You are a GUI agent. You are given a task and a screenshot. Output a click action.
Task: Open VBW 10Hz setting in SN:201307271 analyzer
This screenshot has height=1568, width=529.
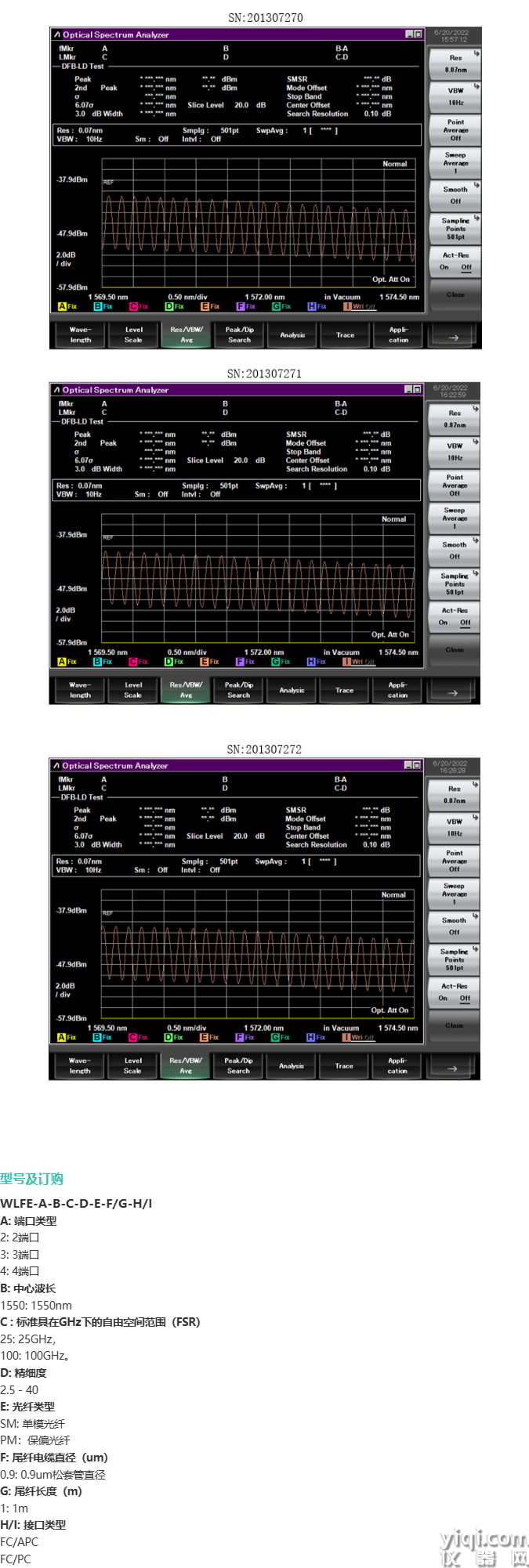[455, 452]
